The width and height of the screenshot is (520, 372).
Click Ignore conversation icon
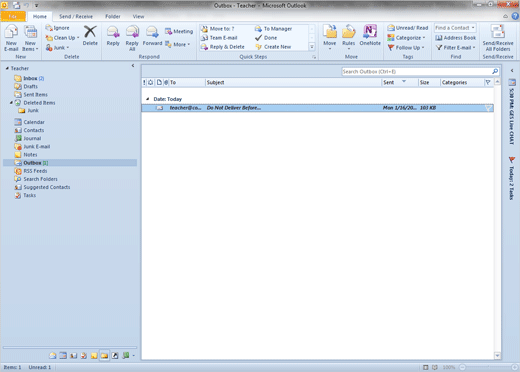[x=49, y=28]
